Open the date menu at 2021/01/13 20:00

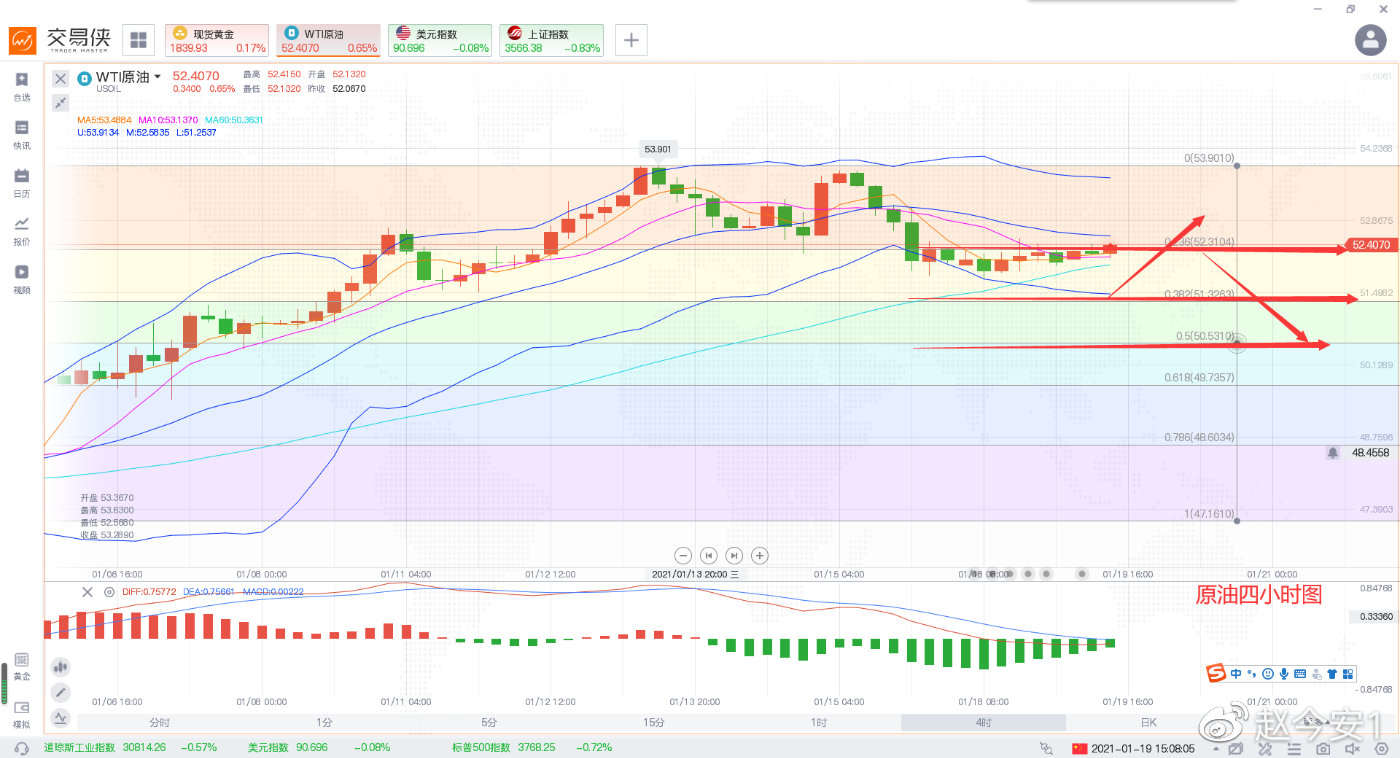coord(696,574)
